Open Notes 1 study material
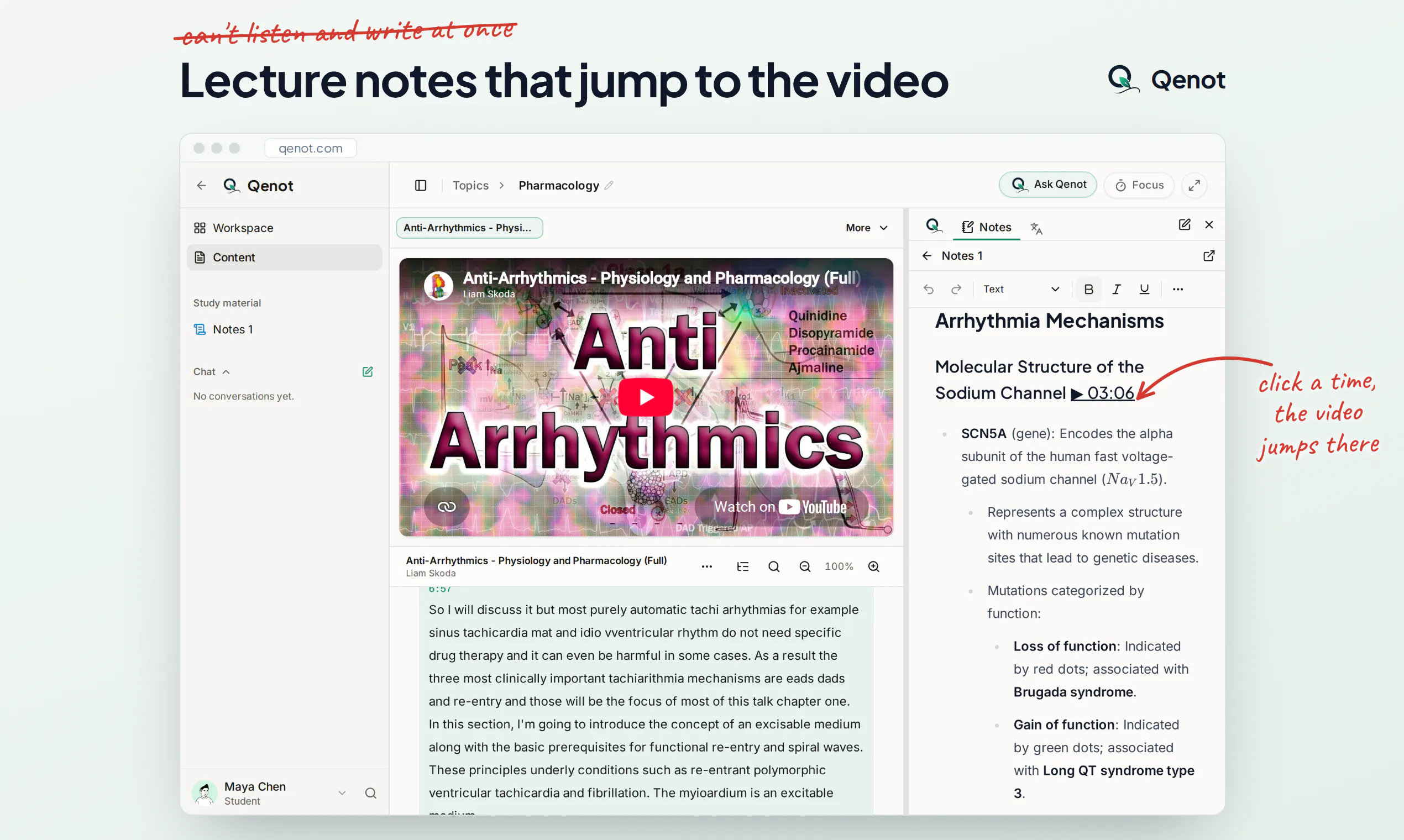Screen dimensions: 1404x840 (284, 329)
